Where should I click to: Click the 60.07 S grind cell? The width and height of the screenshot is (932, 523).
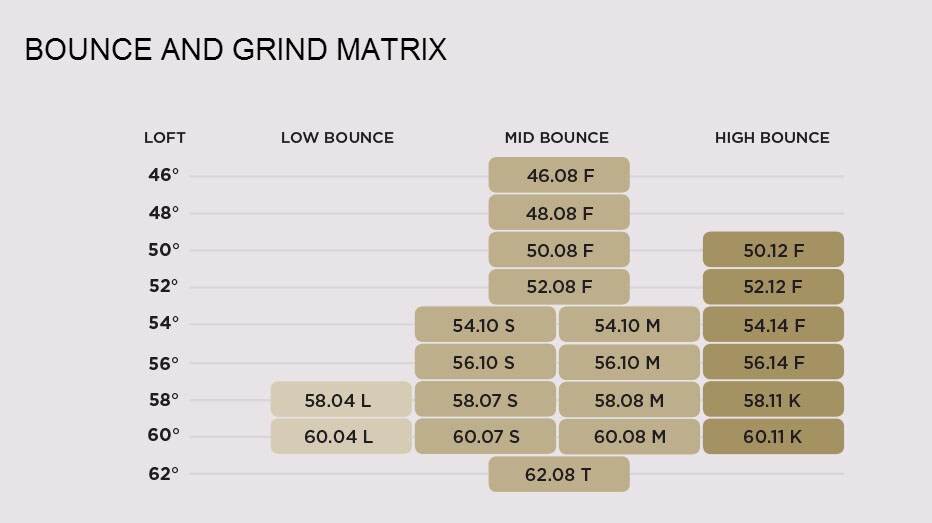pyautogui.click(x=485, y=436)
